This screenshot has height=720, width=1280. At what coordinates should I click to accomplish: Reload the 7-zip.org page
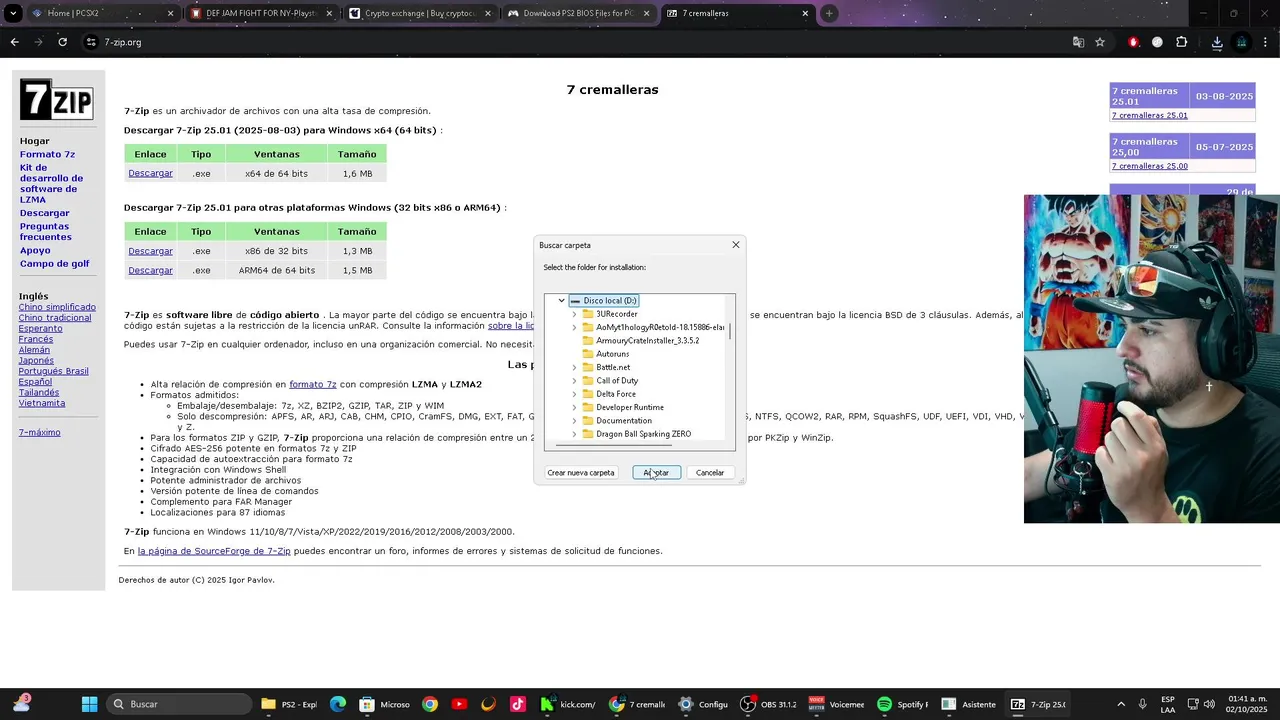click(62, 42)
